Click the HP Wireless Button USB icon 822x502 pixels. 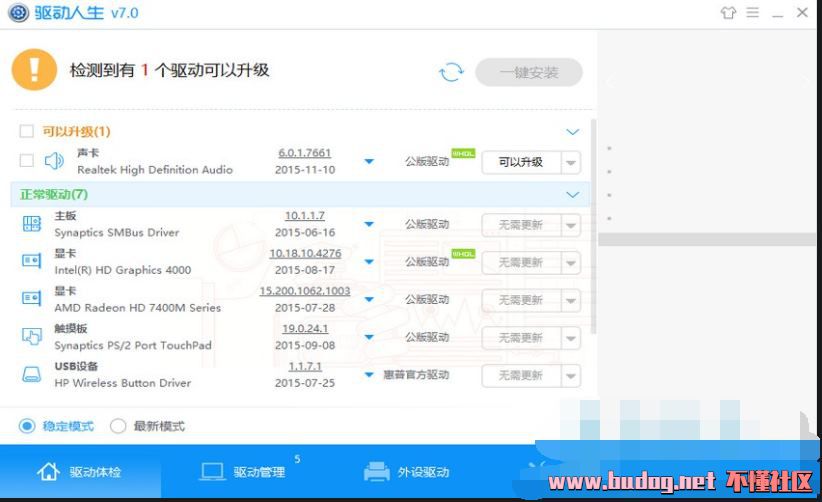(31, 375)
